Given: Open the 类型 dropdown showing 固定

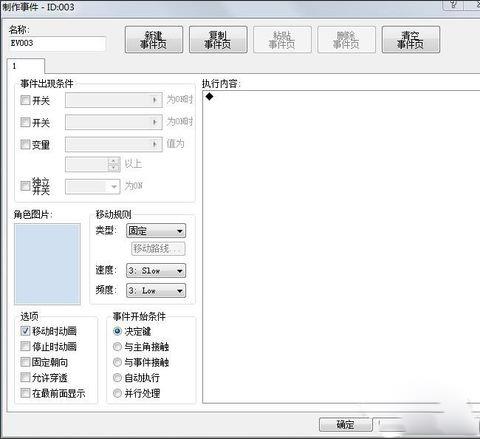Looking at the screenshot, I should point(156,231).
